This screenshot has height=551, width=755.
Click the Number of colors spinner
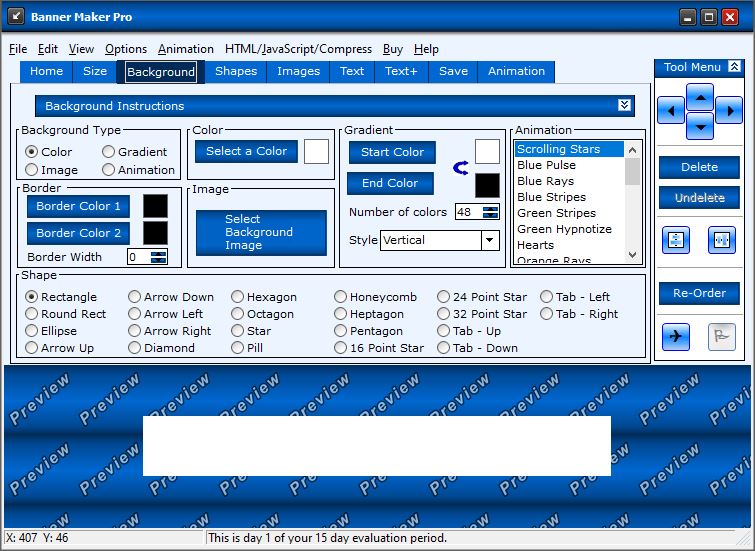(491, 212)
